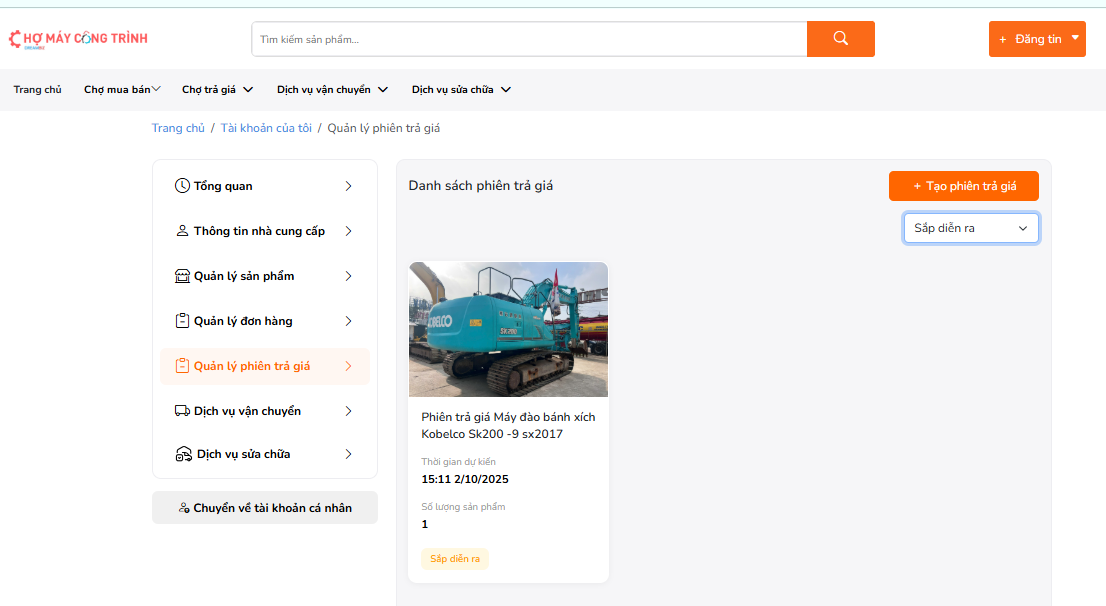Click the truck icon for Dịch vụ vận chuyển

tap(182, 411)
